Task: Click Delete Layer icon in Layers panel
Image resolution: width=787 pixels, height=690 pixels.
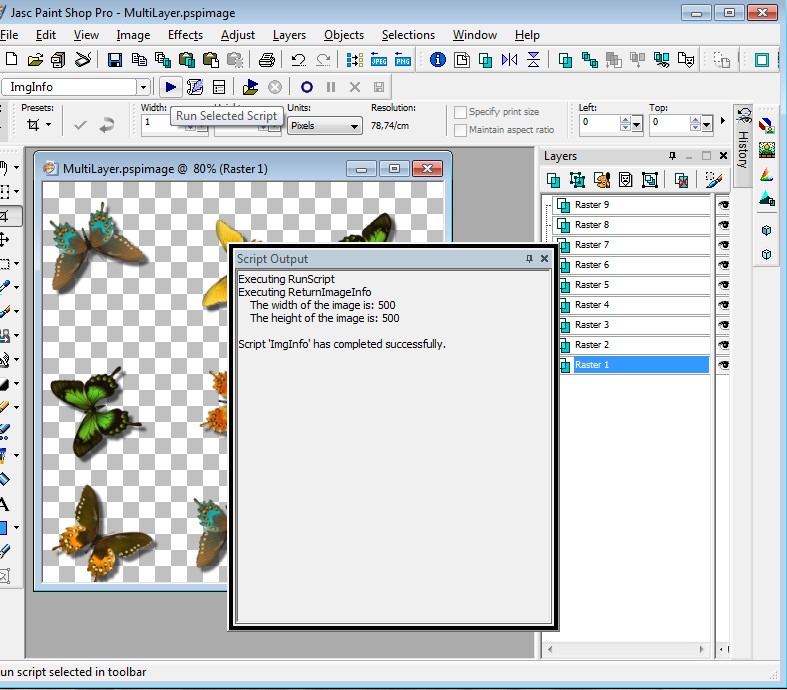Action: (x=681, y=180)
